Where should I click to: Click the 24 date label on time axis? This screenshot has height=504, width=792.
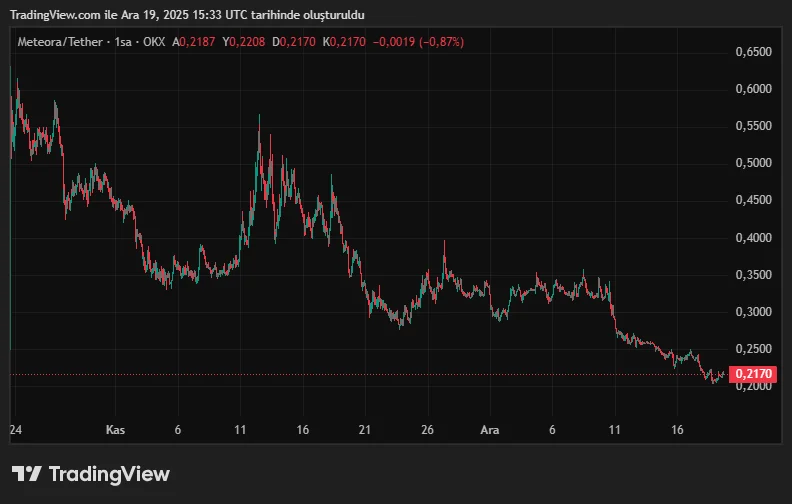click(x=15, y=429)
